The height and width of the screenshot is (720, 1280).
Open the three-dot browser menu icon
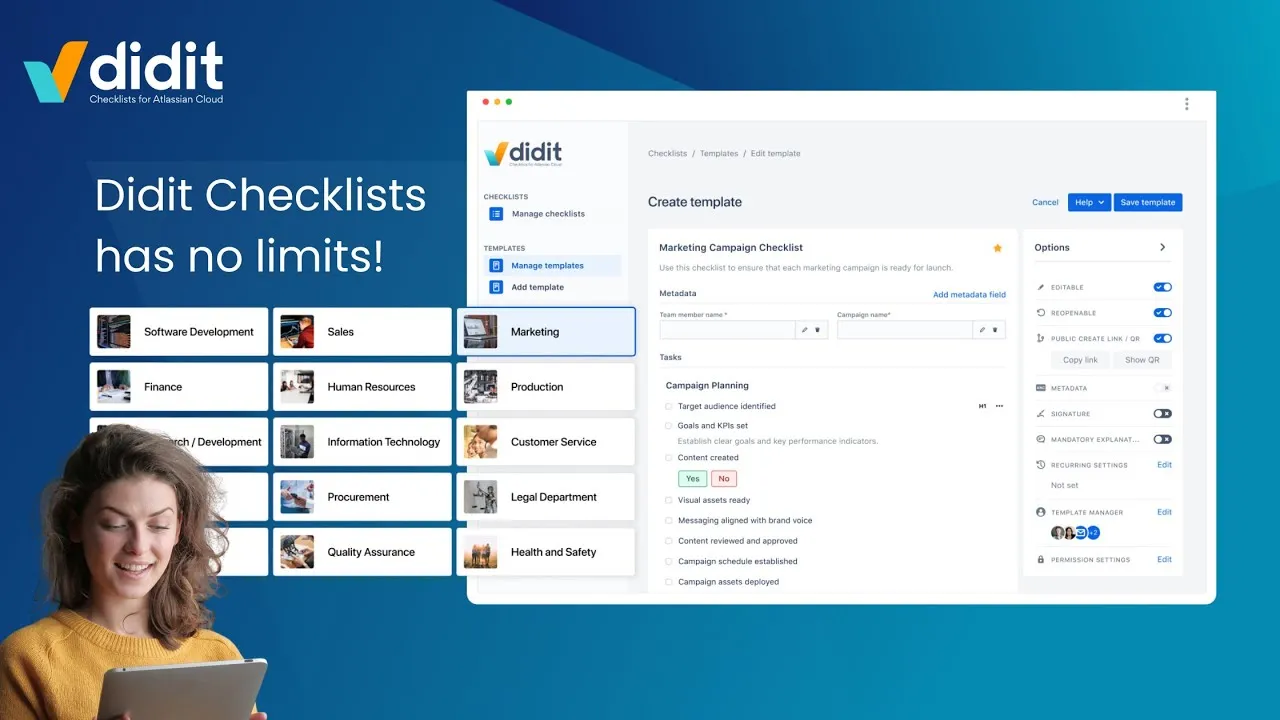(1187, 104)
